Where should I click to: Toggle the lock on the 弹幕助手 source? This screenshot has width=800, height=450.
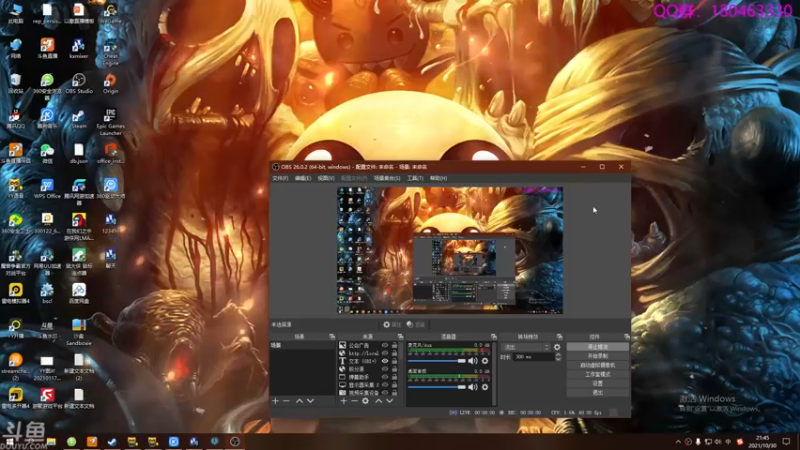click(x=394, y=377)
